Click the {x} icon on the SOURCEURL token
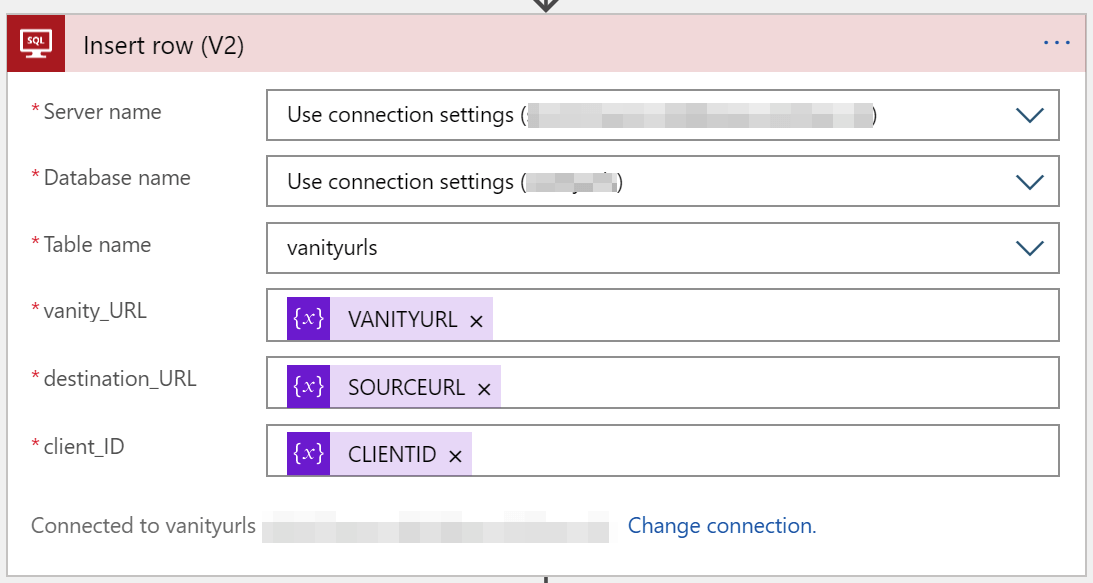The image size is (1093, 583). (x=310, y=386)
